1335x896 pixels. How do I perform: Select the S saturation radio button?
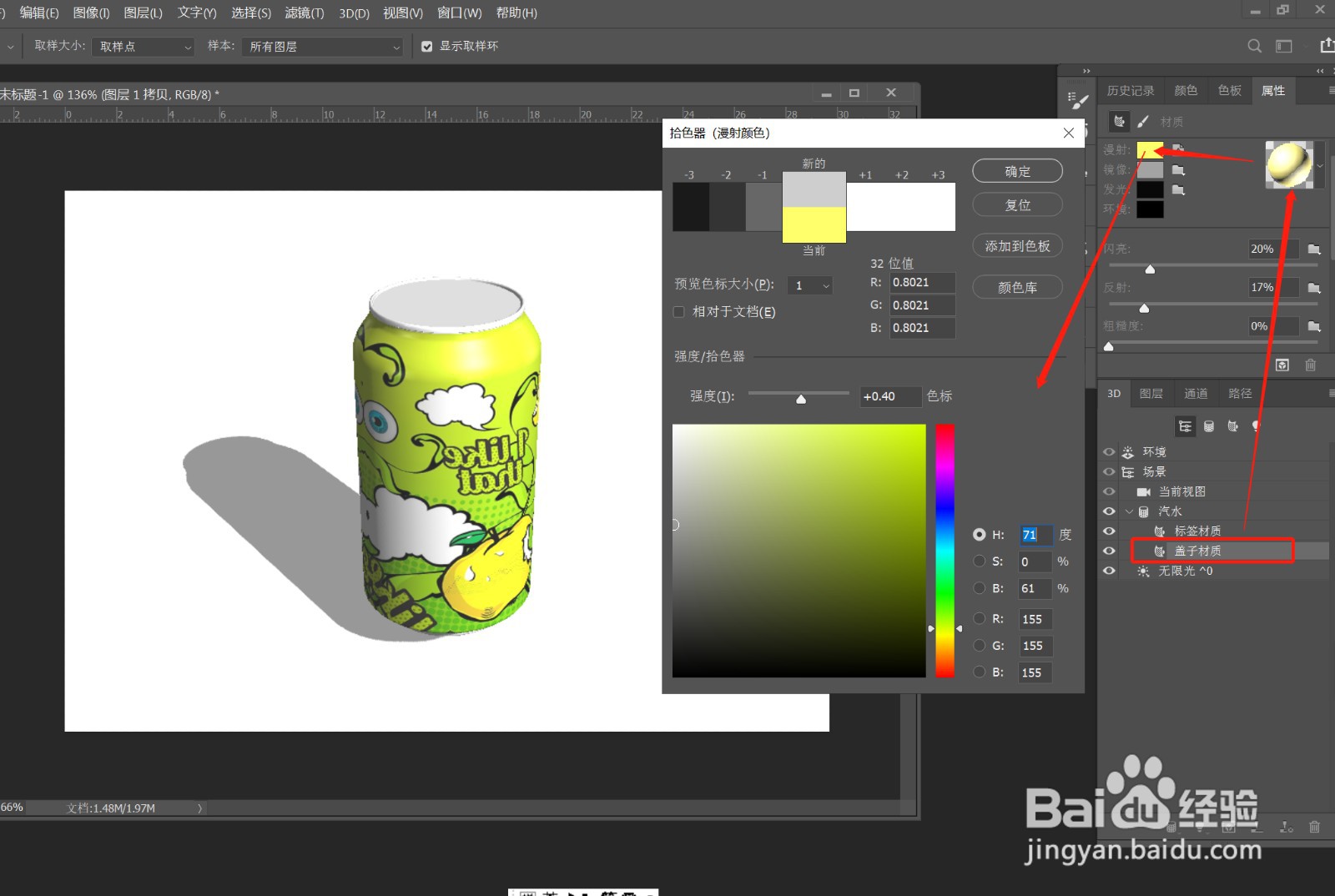point(980,561)
